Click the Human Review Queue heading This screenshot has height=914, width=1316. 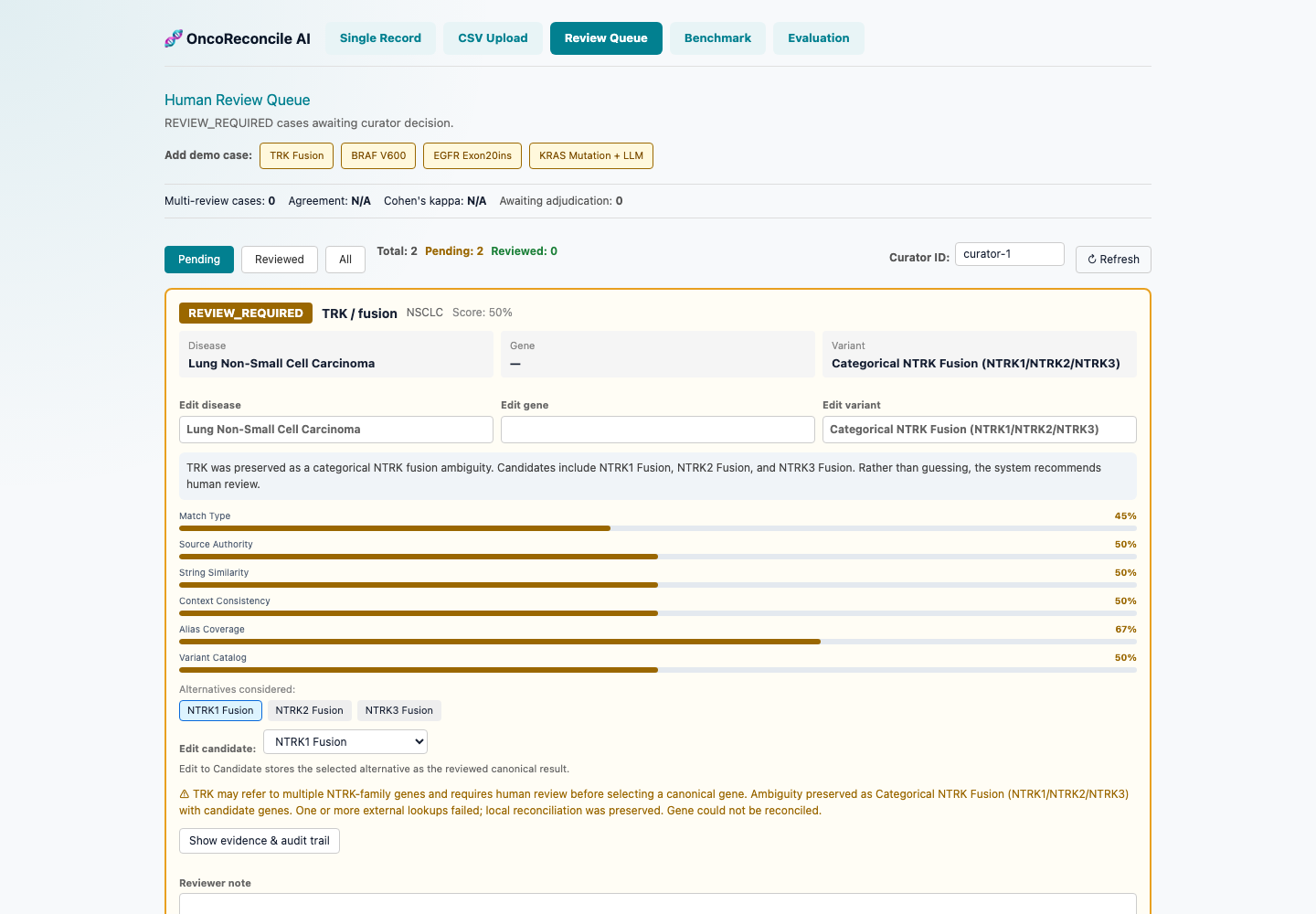tap(238, 101)
